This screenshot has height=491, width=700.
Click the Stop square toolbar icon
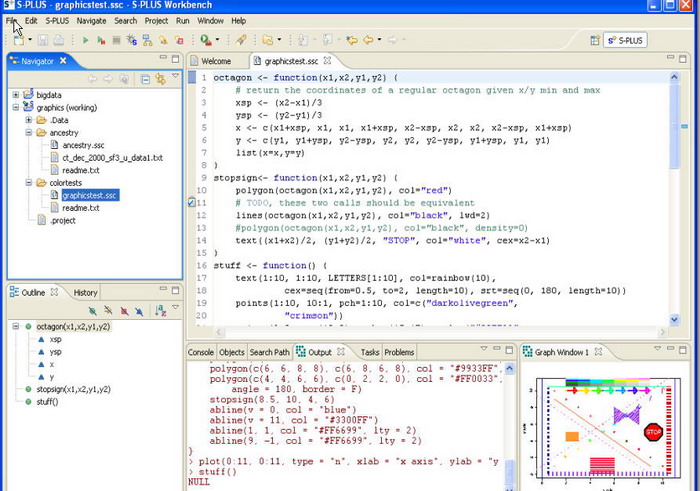(117, 40)
